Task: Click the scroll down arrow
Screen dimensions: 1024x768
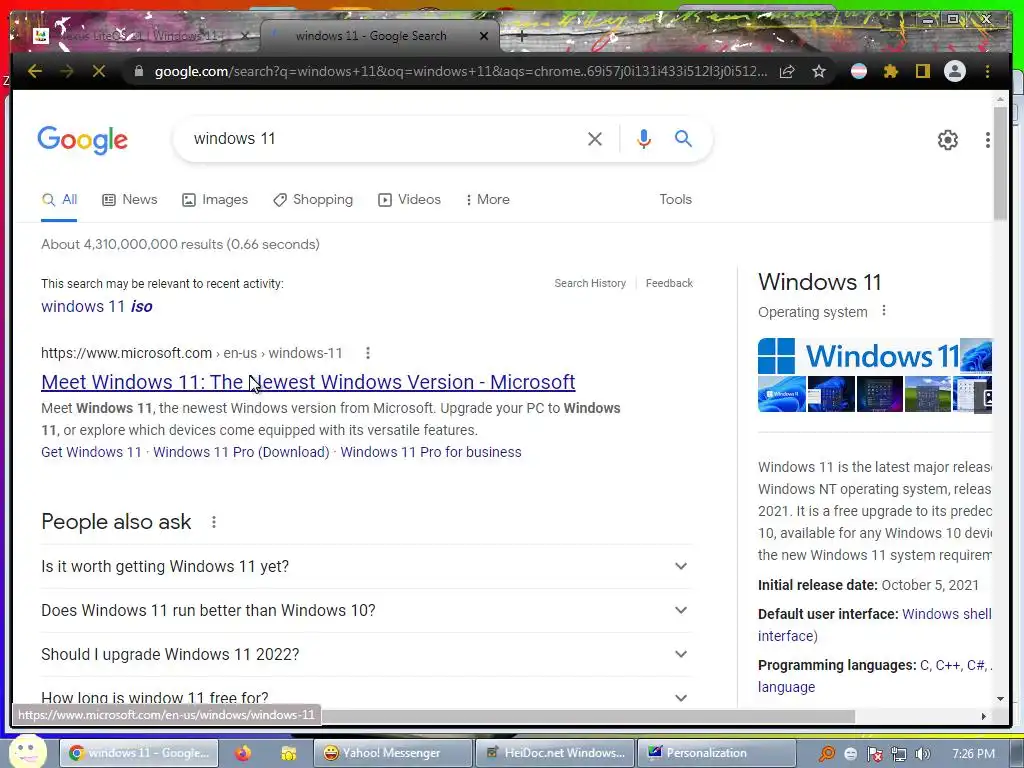Action: click(x=1000, y=699)
